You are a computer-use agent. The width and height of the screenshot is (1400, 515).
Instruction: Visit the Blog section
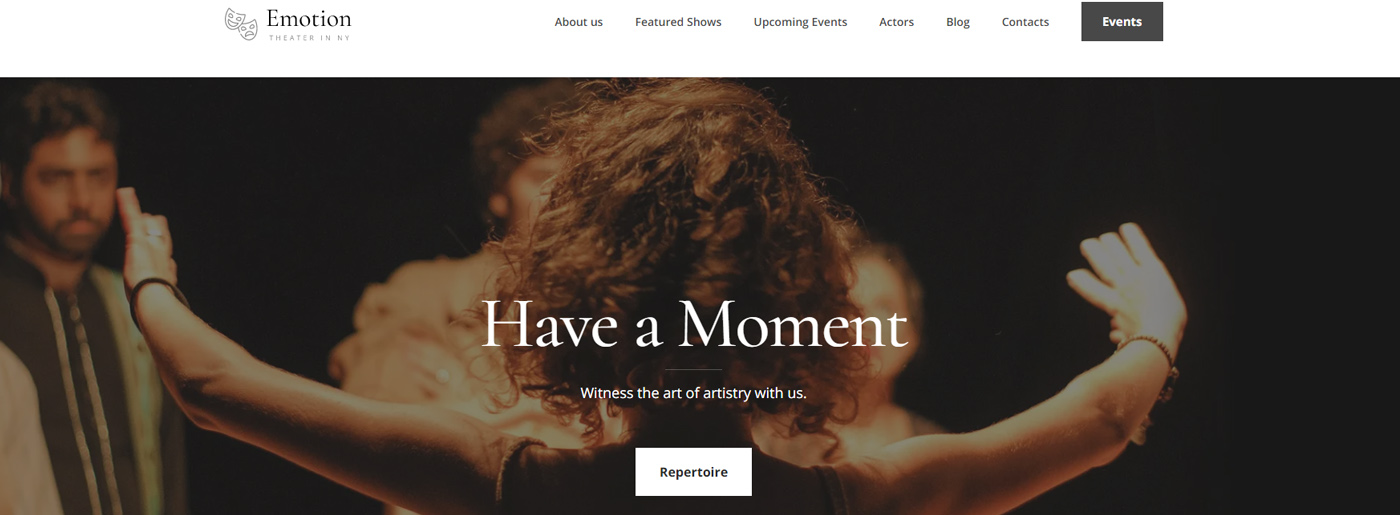958,22
